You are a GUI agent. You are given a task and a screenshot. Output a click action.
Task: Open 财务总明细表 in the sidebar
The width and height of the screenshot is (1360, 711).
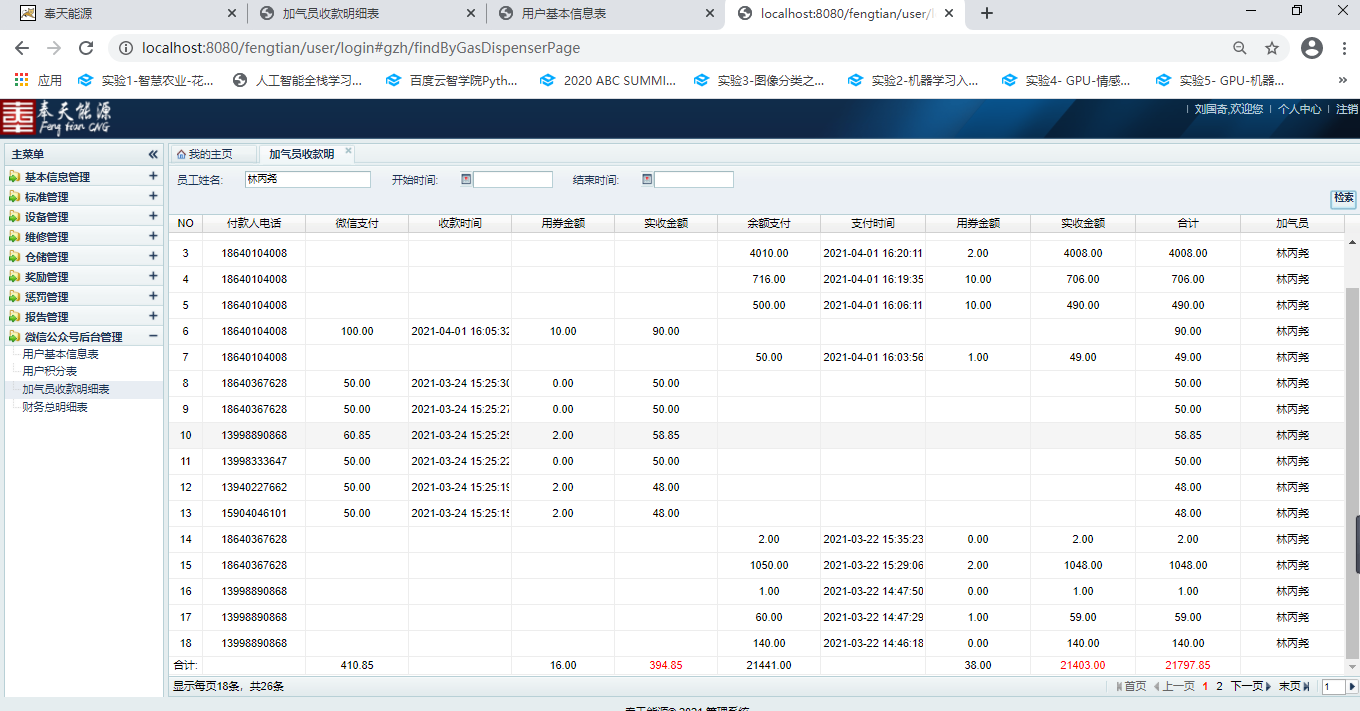coord(55,407)
